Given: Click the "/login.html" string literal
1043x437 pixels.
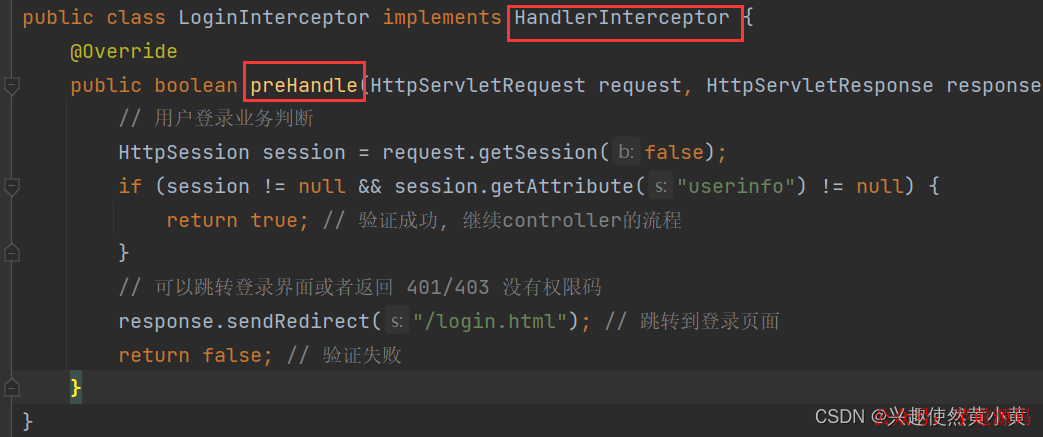Looking at the screenshot, I should click(x=490, y=321).
